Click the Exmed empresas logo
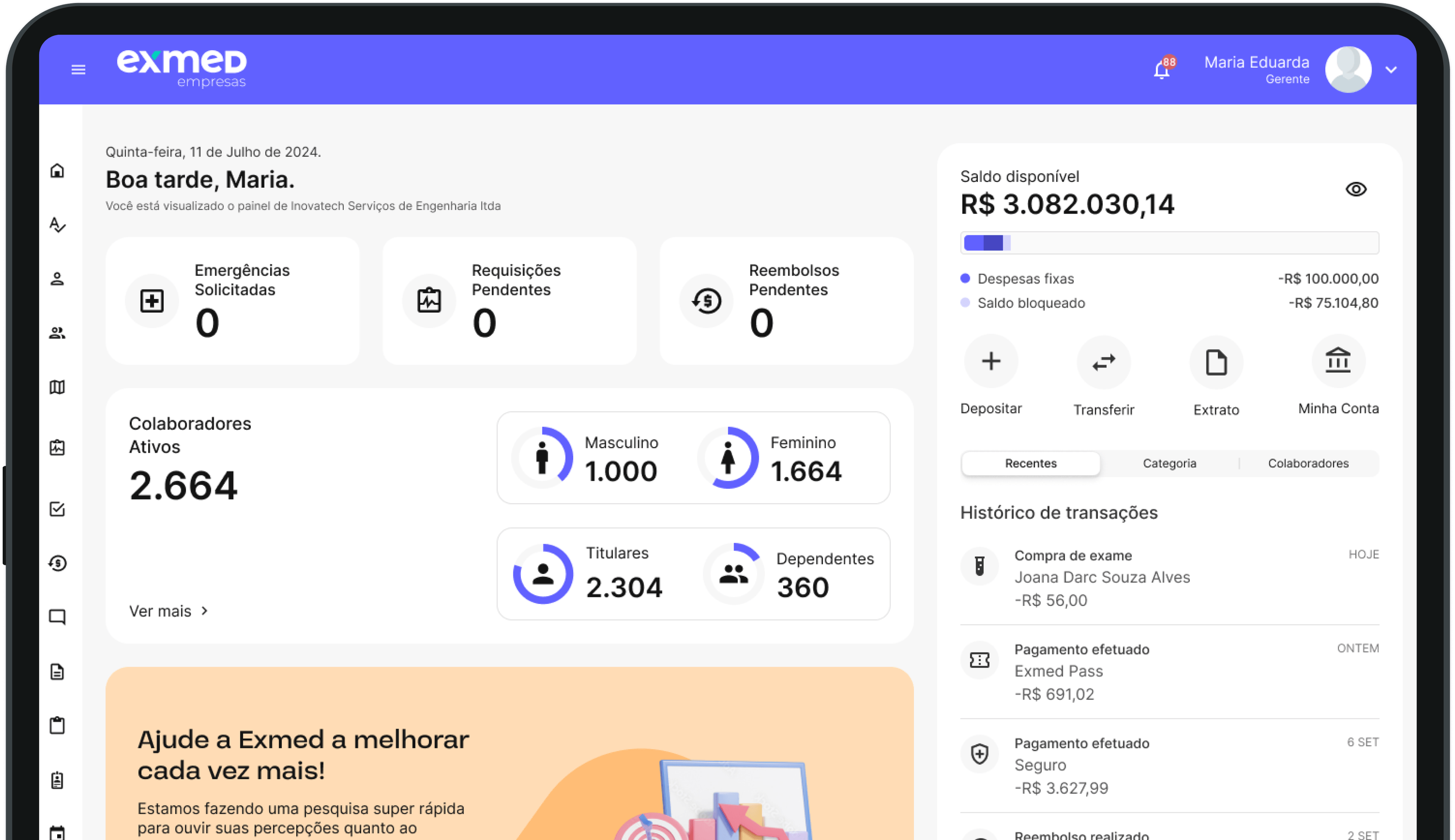Viewport: 1455px width, 840px height. 182,69
